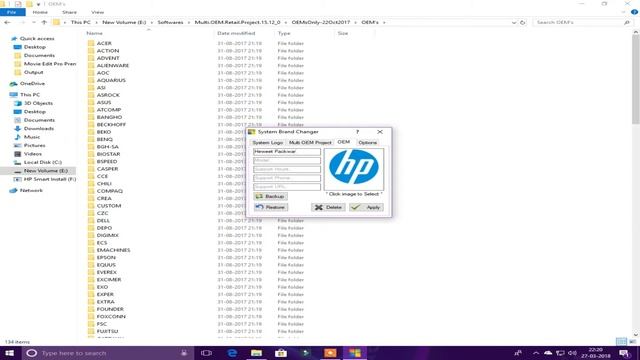Select Local Disk (C:) drive
640x360 pixels.
tap(43, 162)
